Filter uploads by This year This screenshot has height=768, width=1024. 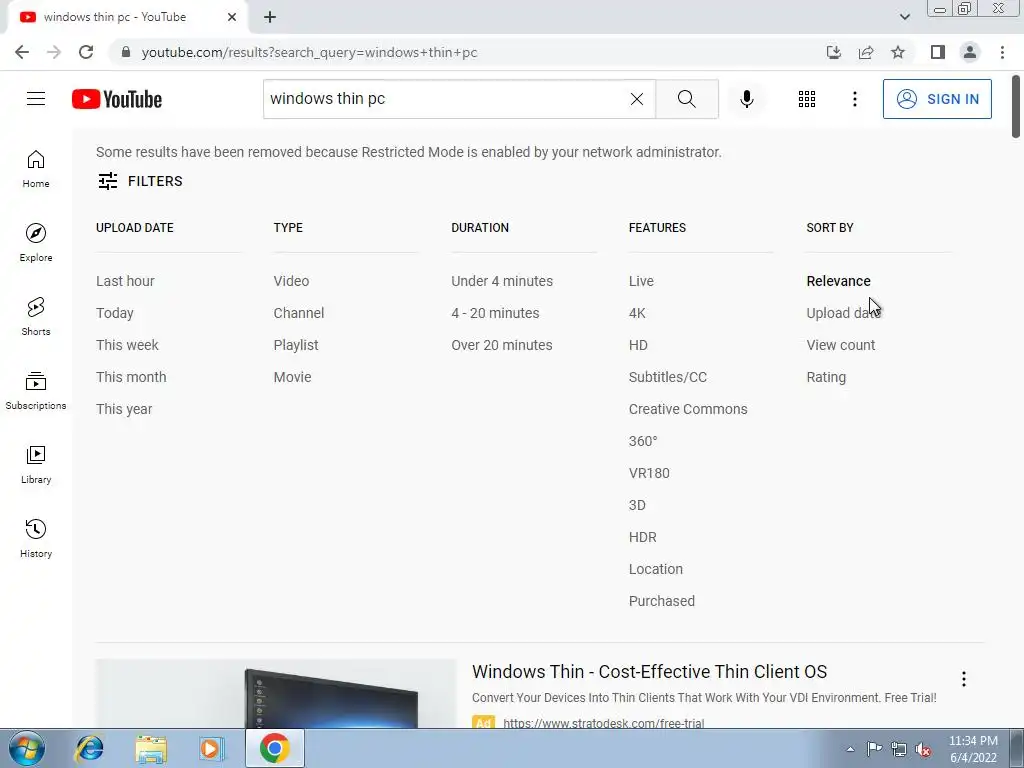point(124,409)
